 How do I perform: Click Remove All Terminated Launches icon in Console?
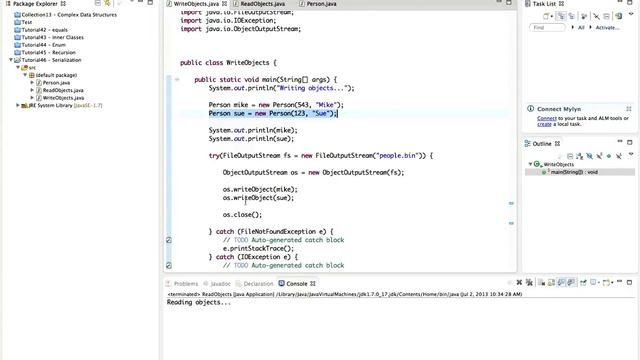coord(529,282)
